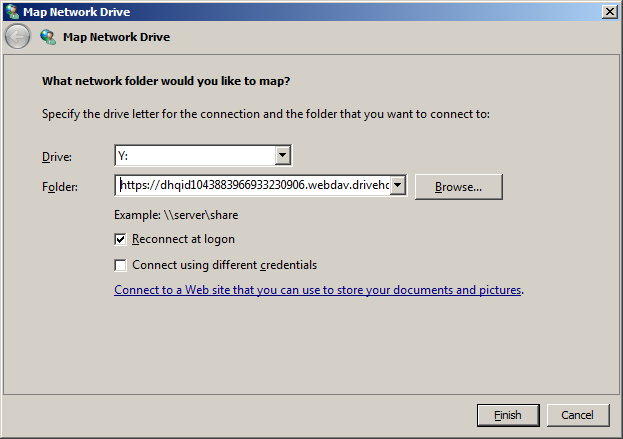
Task: Enable Connect using different credentials
Action: [121, 266]
